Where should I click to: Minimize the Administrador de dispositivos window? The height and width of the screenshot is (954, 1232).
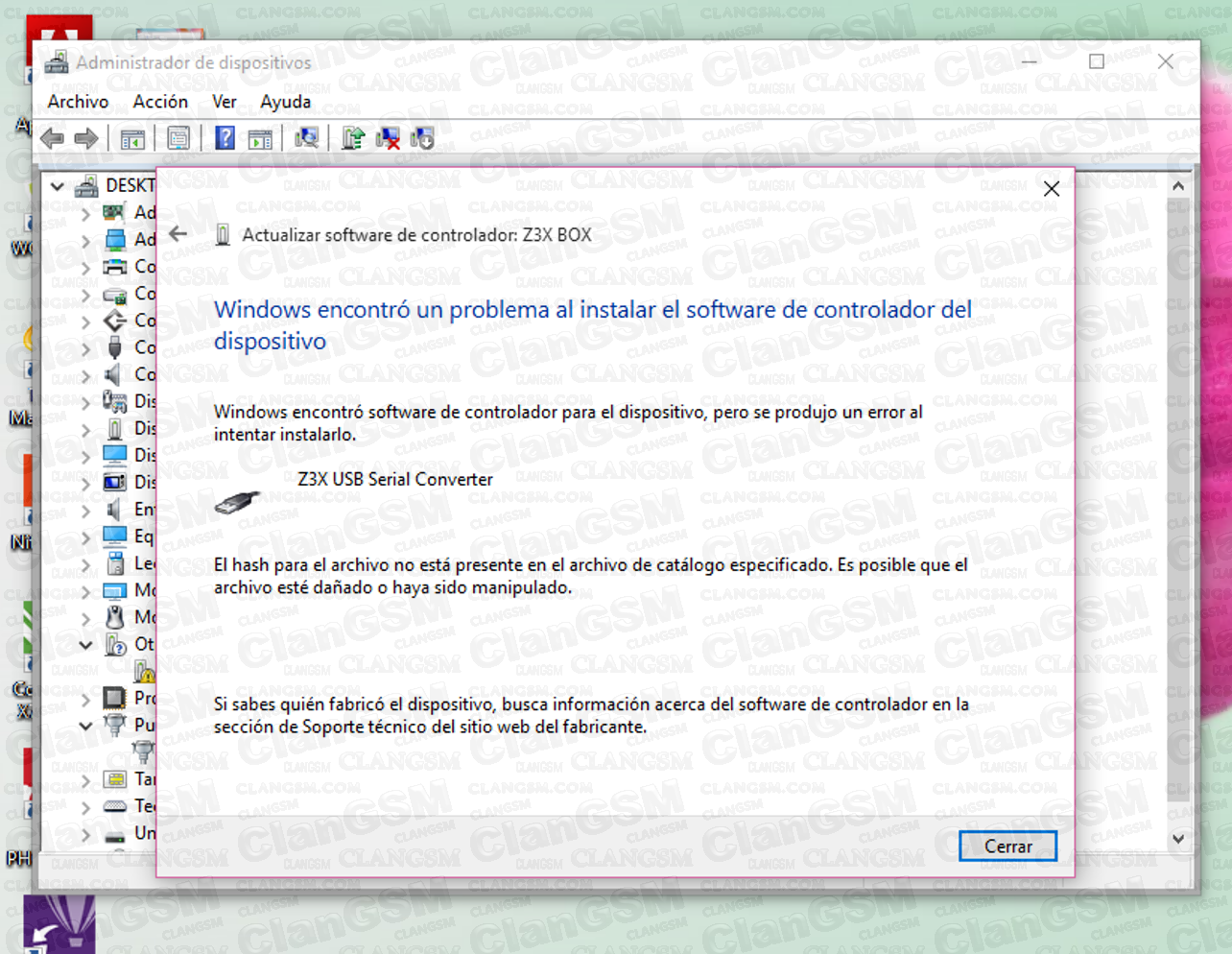(x=1029, y=61)
